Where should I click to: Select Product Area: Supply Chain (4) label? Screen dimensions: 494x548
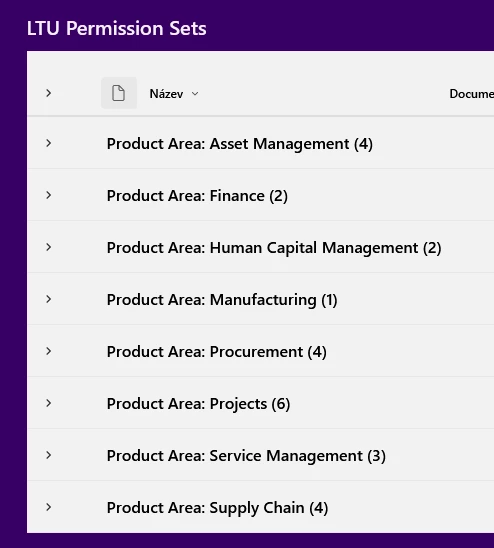click(x=217, y=508)
